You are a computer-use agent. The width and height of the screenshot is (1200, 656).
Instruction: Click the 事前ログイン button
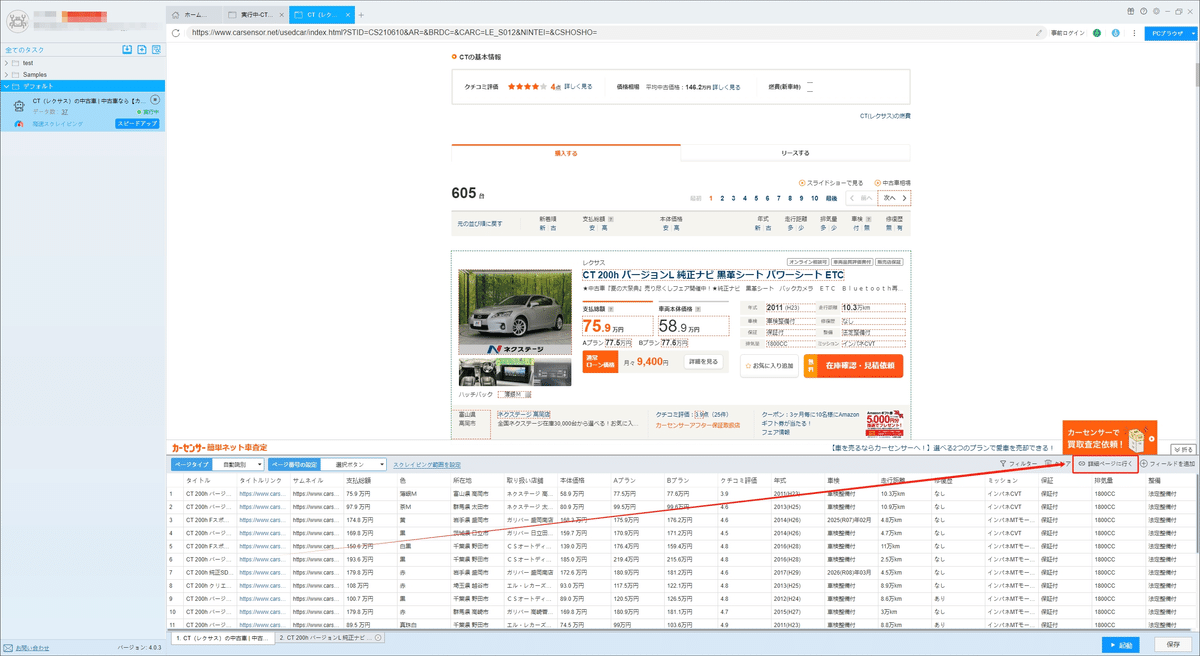[x=1068, y=32]
